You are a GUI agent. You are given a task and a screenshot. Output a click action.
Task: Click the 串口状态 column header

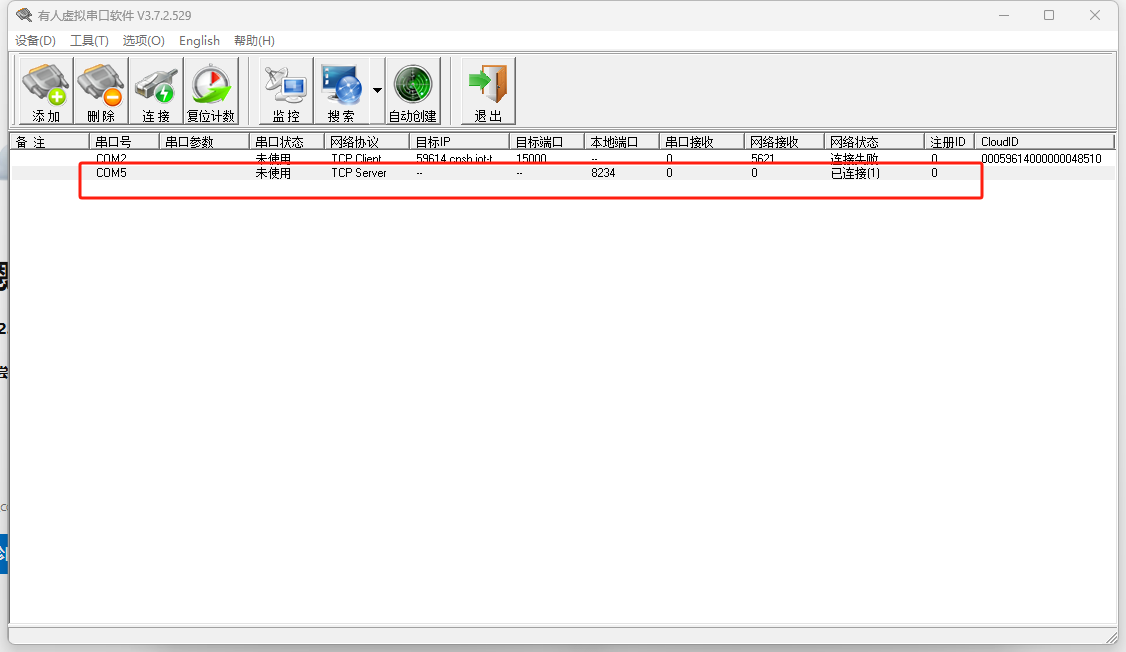[287, 141]
